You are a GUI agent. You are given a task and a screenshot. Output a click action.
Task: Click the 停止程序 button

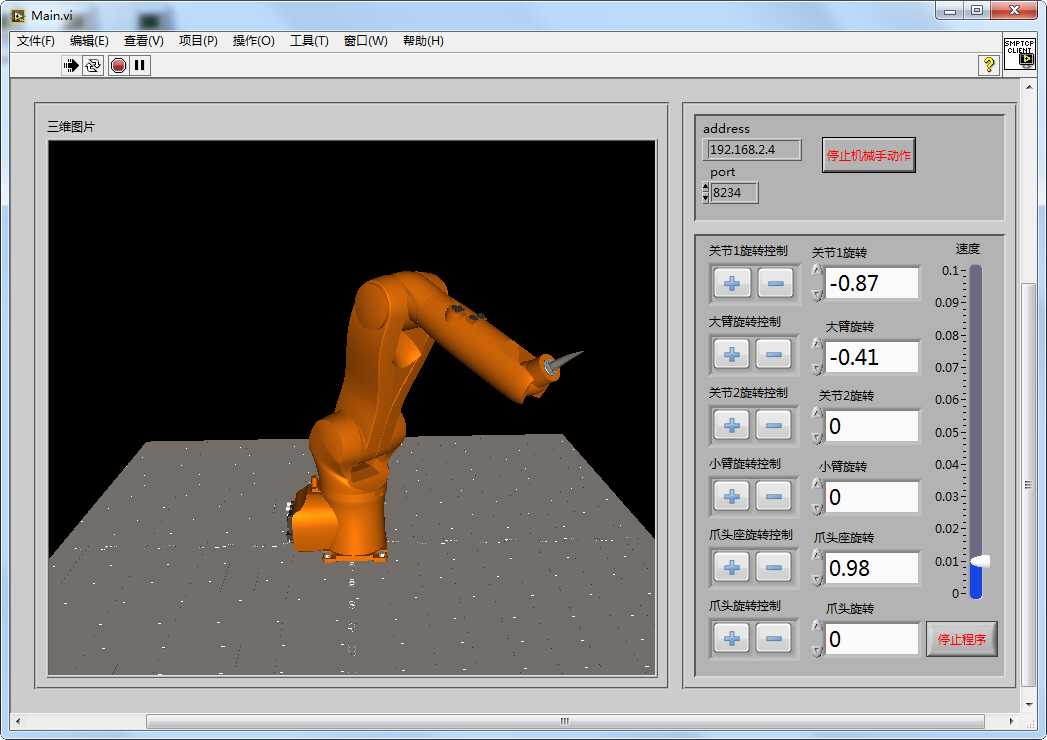(x=962, y=639)
